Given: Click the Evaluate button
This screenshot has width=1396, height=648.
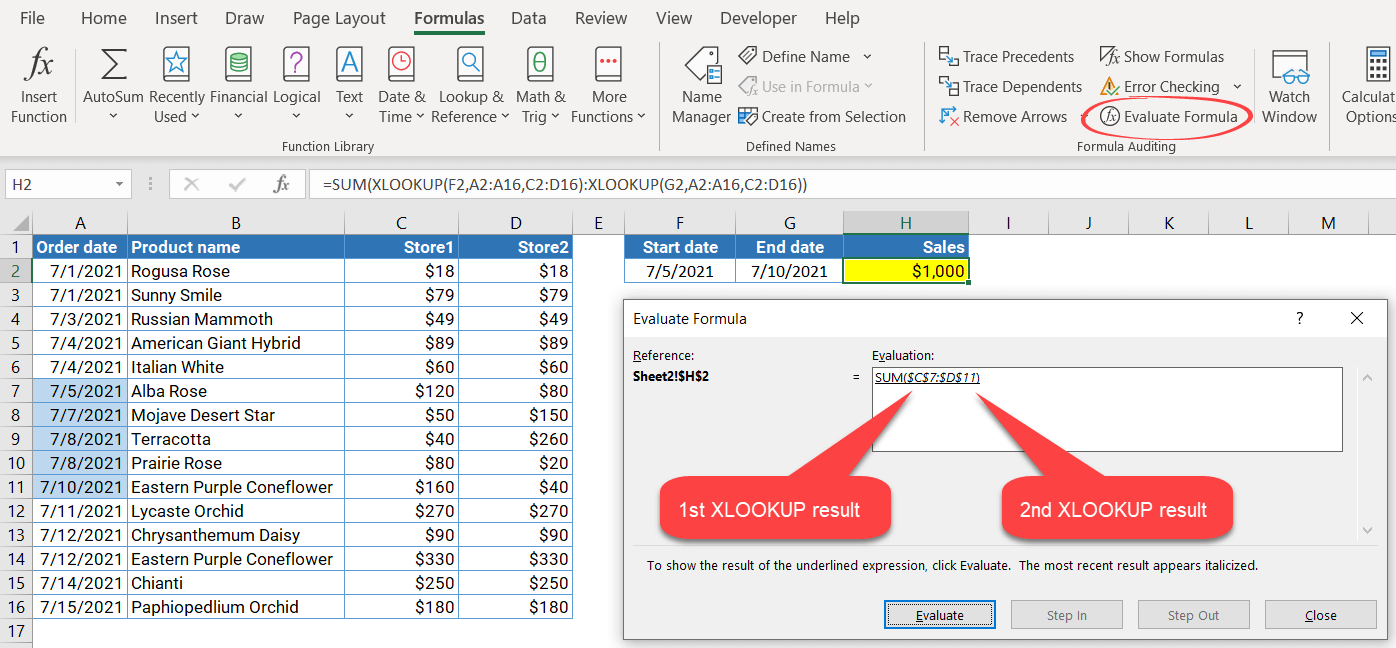Looking at the screenshot, I should [x=939, y=614].
